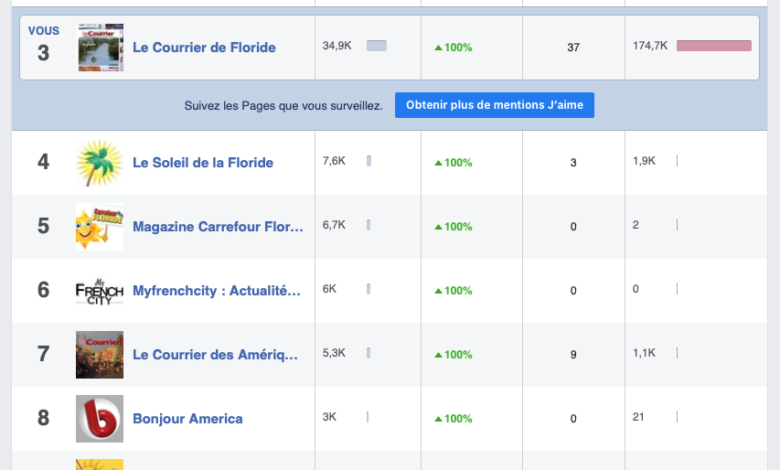Click the 37 posts count for Le Courrier de Floride

[573, 47]
